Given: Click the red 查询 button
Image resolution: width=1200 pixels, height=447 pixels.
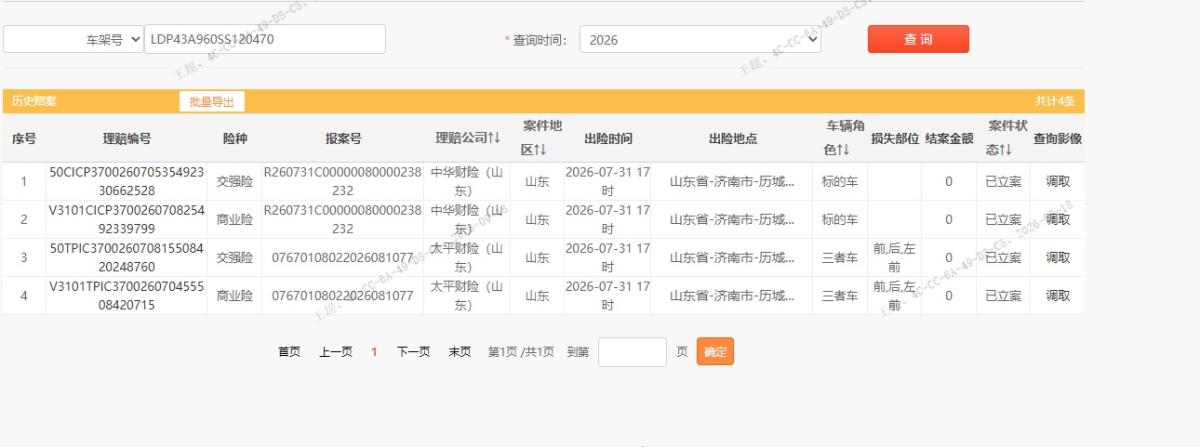Looking at the screenshot, I should (x=918, y=39).
